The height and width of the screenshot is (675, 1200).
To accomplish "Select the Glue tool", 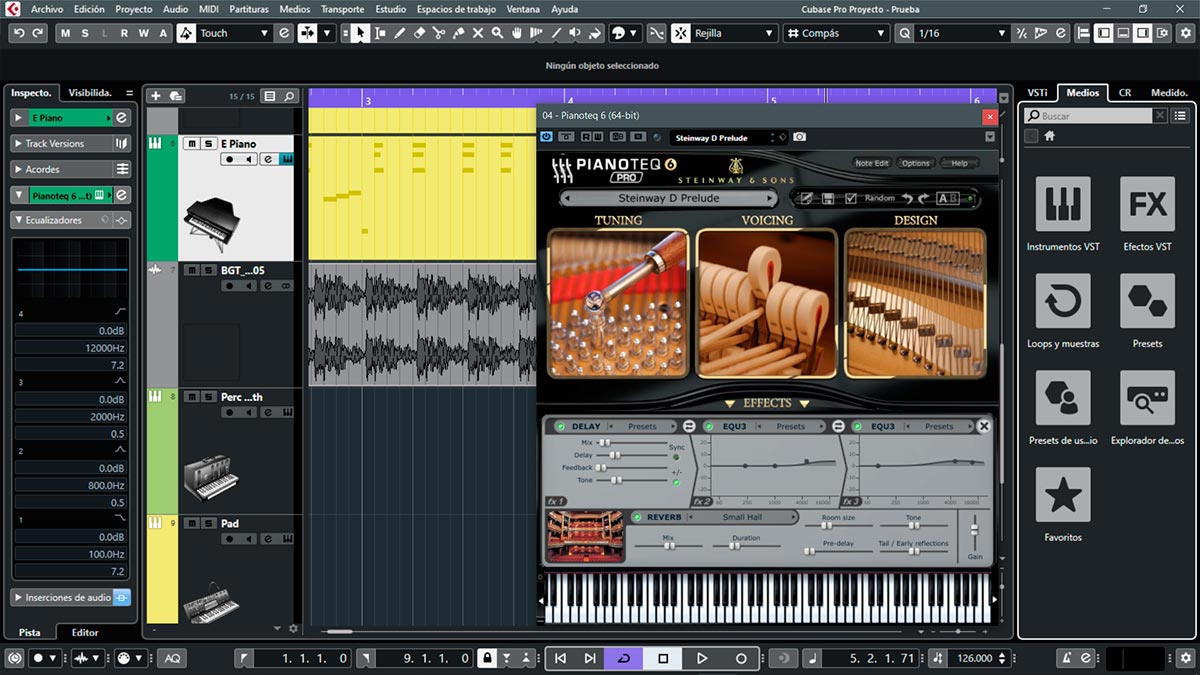I will click(458, 33).
